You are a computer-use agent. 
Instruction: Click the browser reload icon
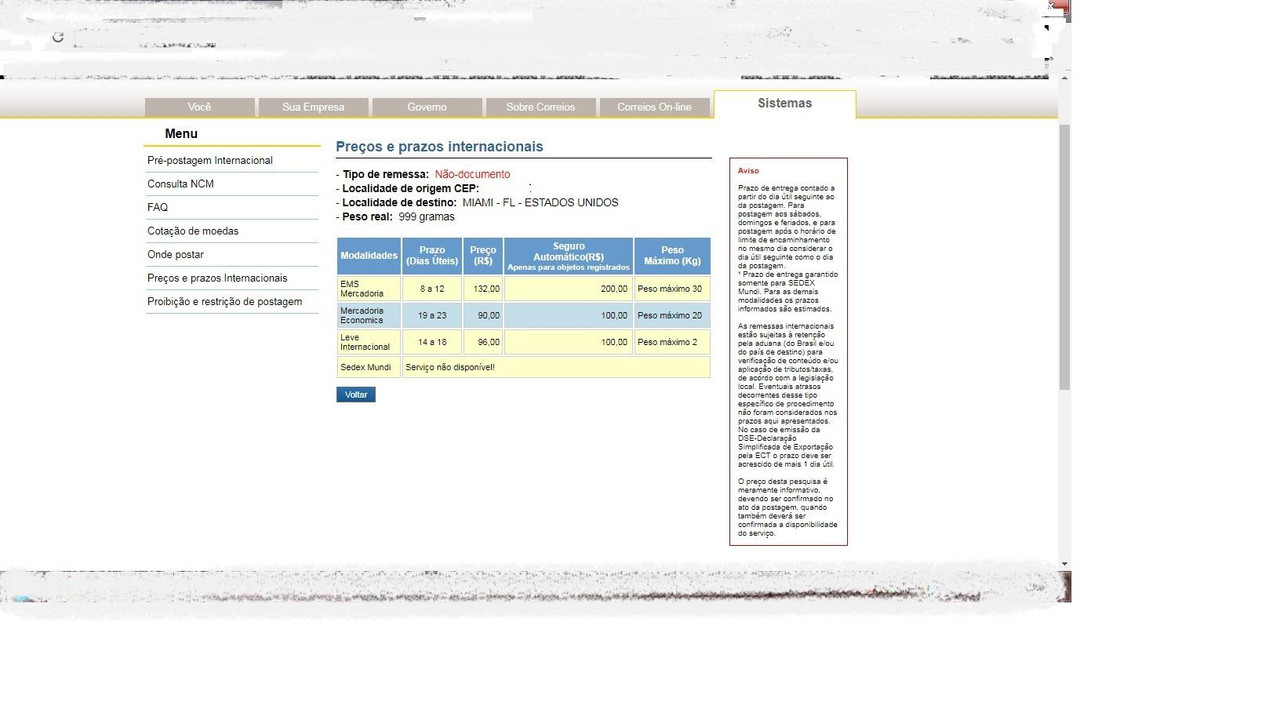point(58,37)
